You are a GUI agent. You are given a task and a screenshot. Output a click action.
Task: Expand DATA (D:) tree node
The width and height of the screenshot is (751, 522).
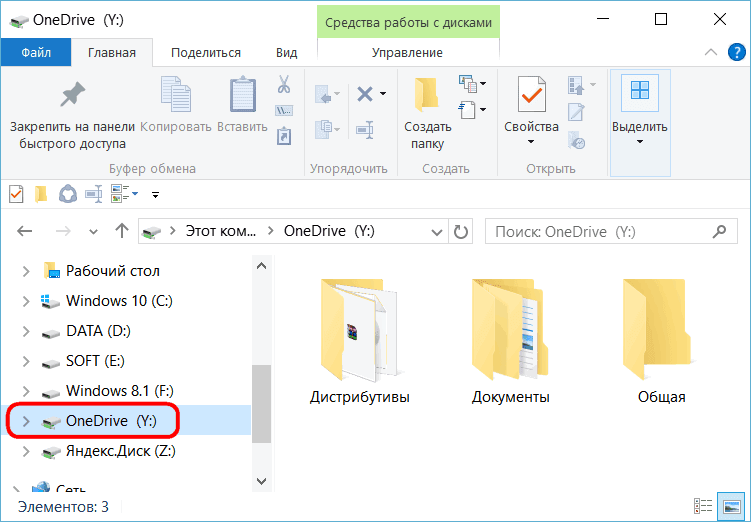26,331
